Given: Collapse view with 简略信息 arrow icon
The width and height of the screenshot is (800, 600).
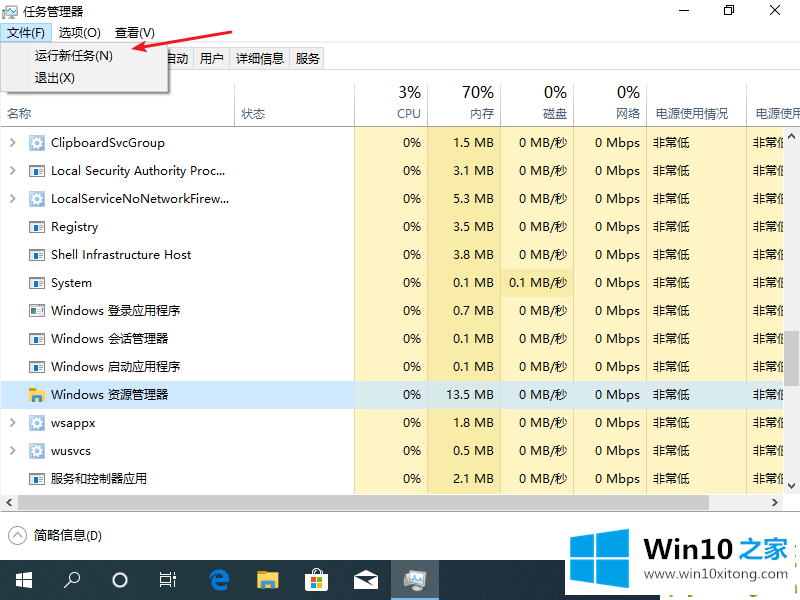Looking at the screenshot, I should click(x=17, y=536).
